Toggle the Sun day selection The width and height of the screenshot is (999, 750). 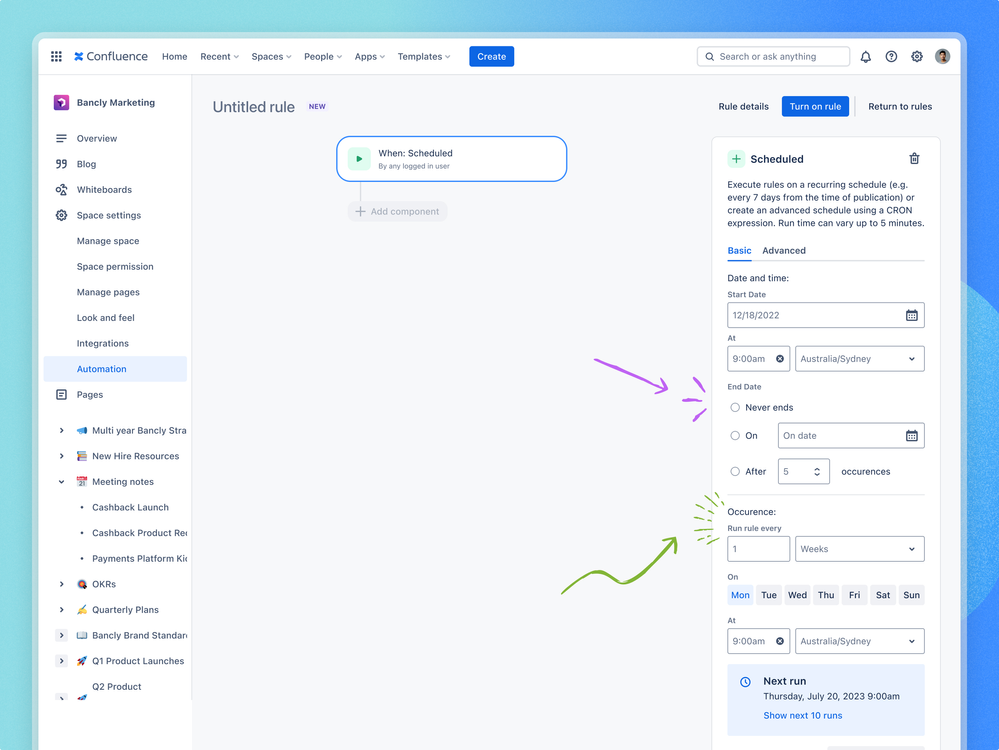click(912, 595)
